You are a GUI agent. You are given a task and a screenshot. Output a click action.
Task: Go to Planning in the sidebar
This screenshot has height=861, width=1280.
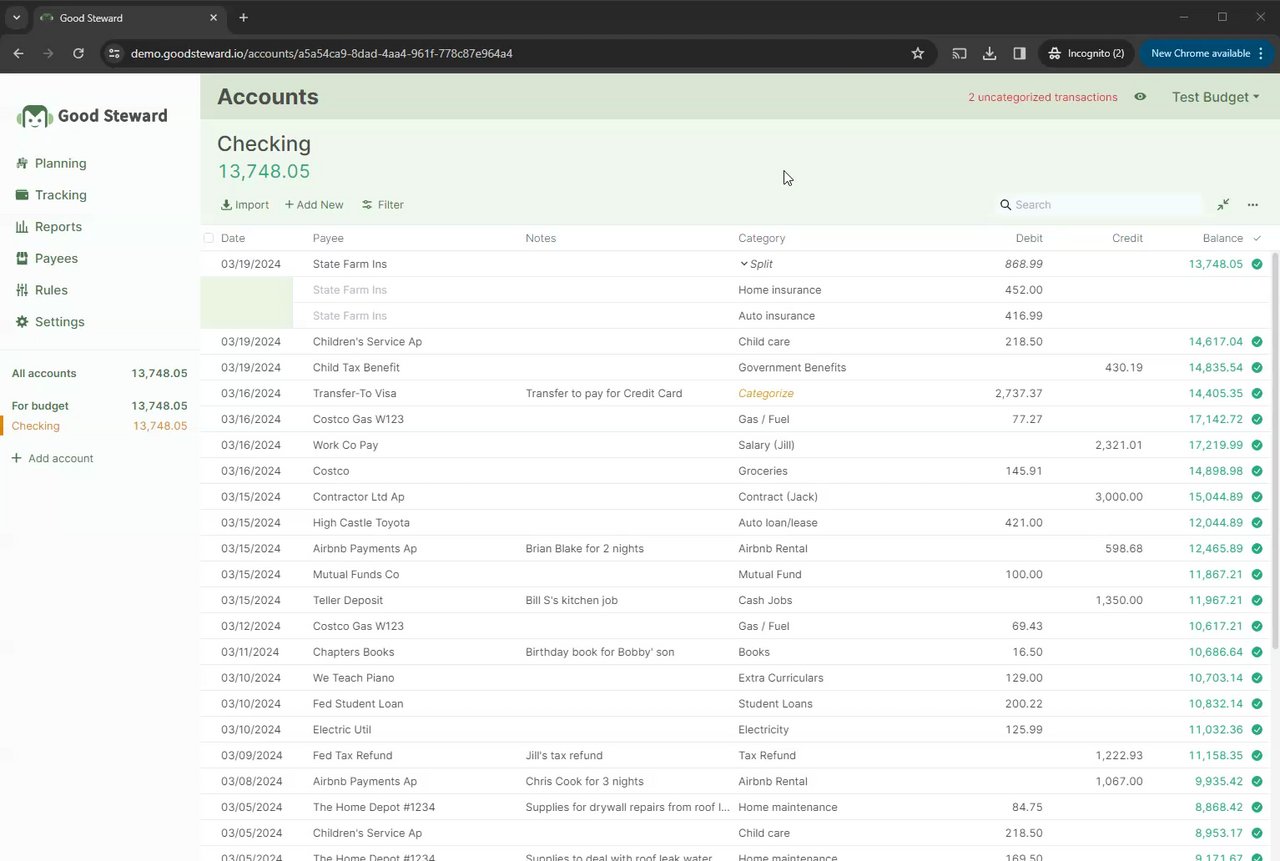point(60,163)
